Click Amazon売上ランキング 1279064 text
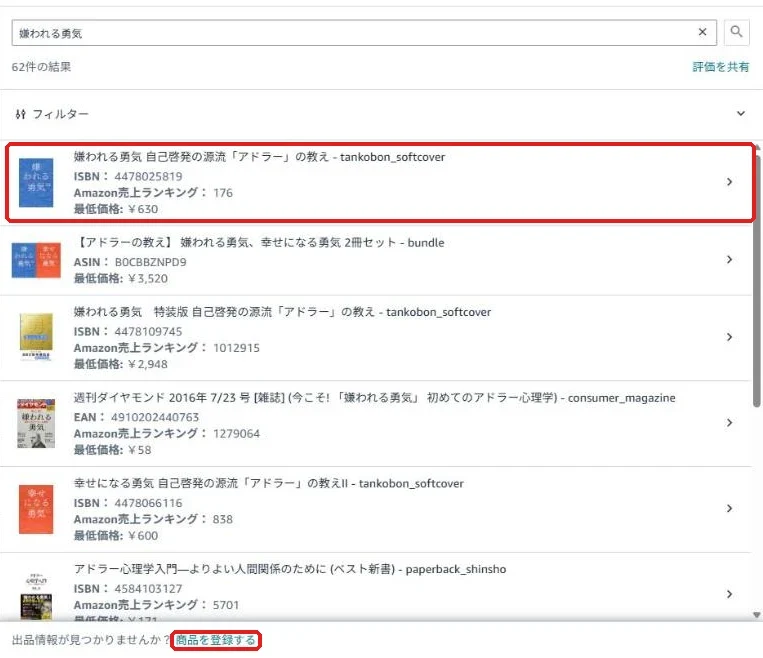The height and width of the screenshot is (658, 763). [167, 434]
